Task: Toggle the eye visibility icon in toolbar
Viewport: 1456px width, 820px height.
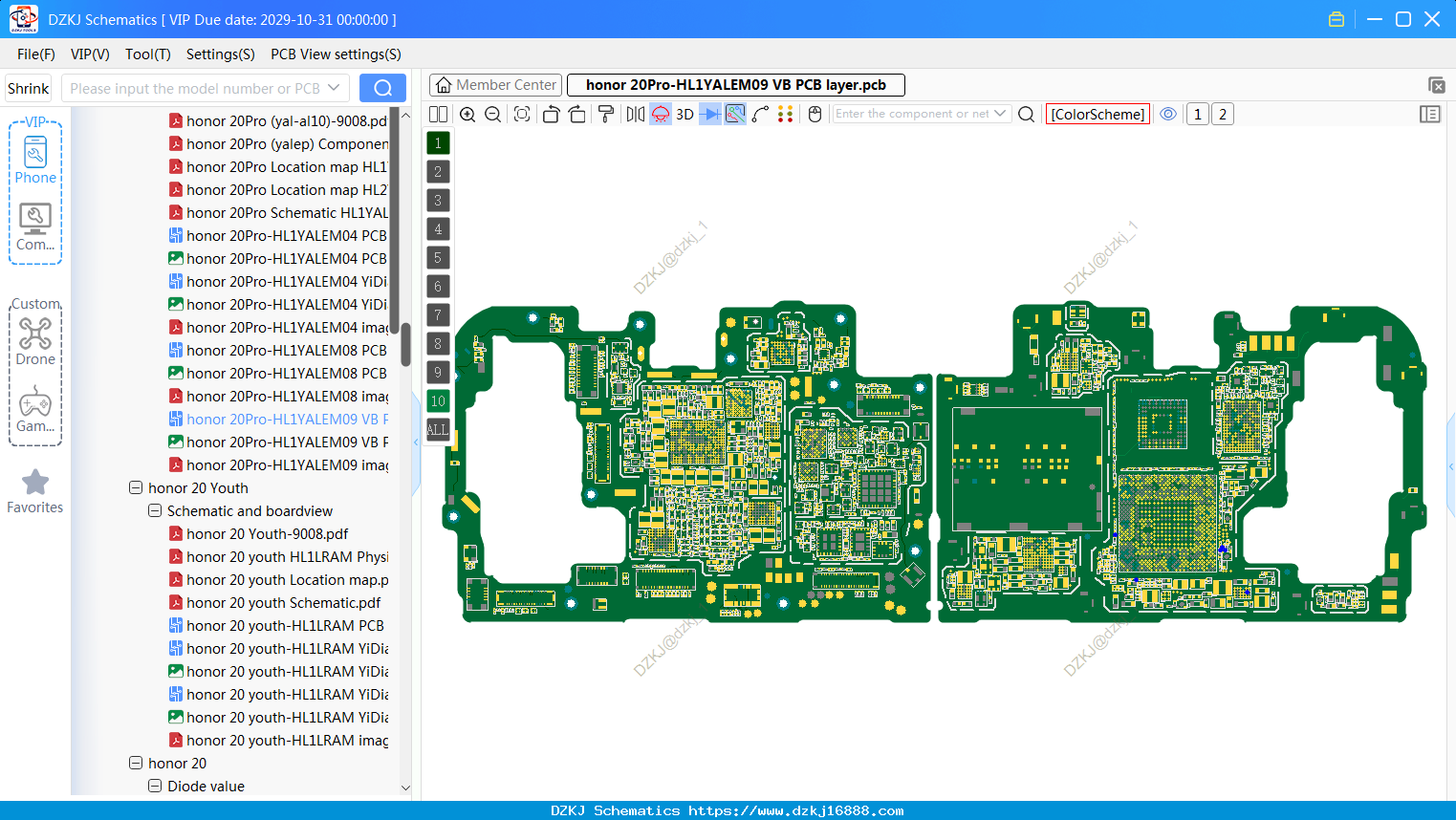Action: [x=1168, y=114]
